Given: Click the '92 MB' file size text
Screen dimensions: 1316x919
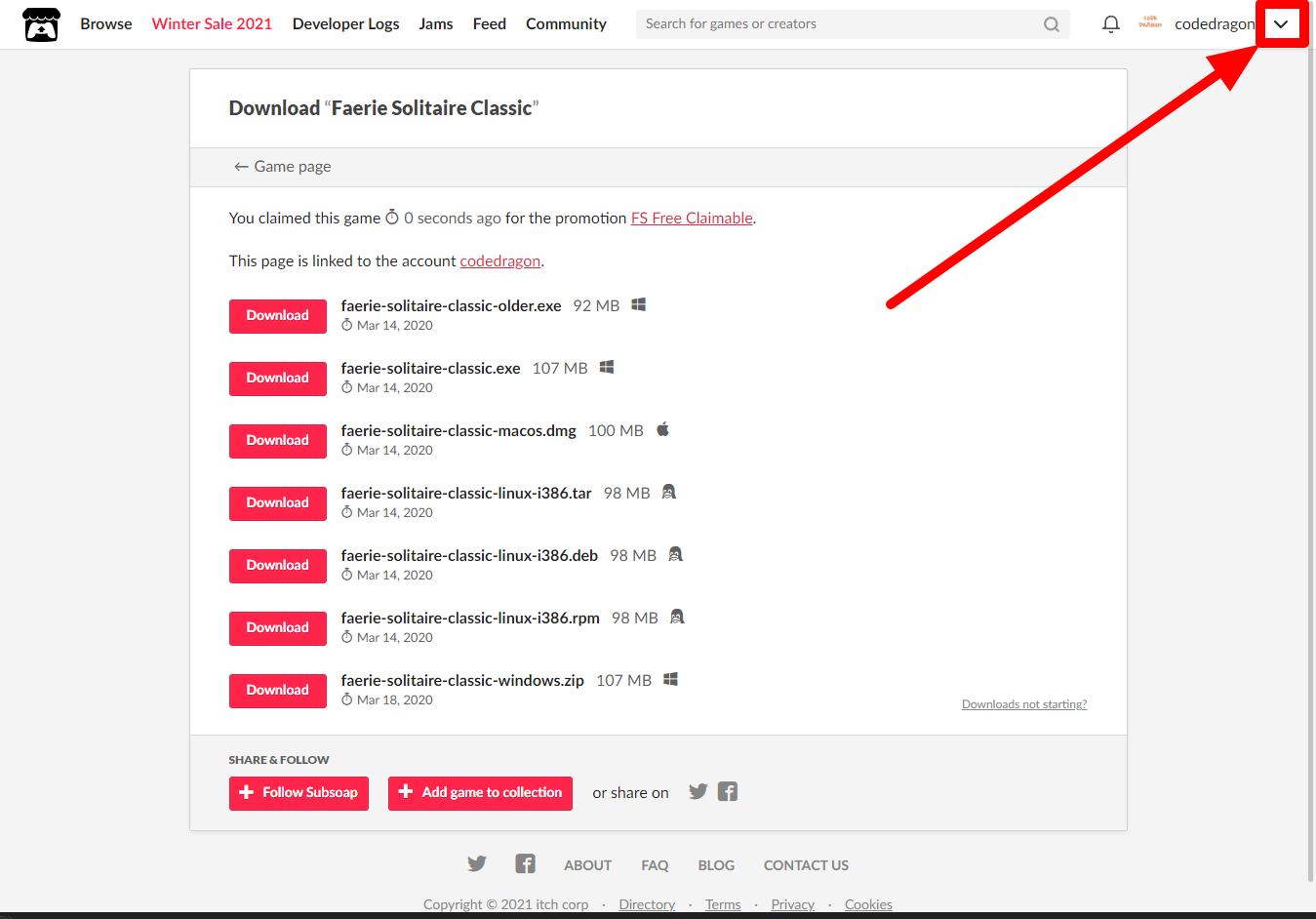Looking at the screenshot, I should 596,305.
